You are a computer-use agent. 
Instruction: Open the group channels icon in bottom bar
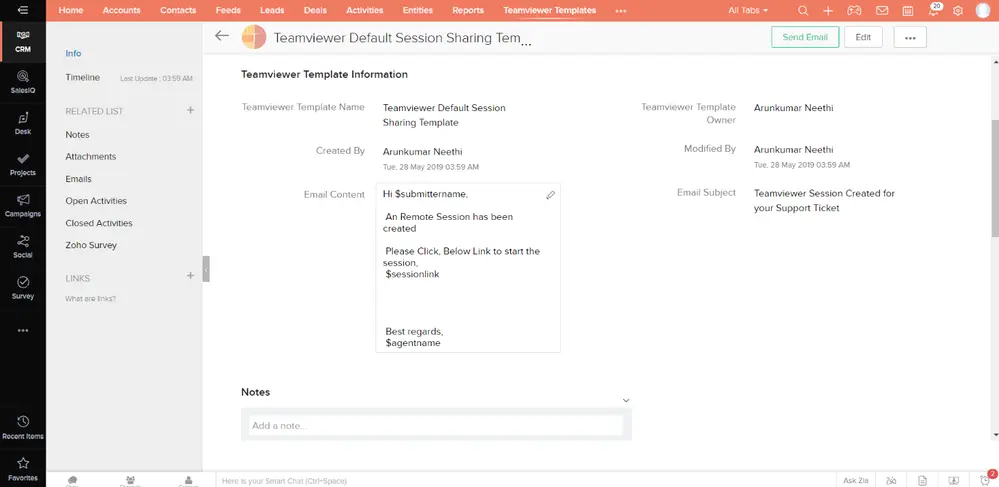click(x=130, y=481)
